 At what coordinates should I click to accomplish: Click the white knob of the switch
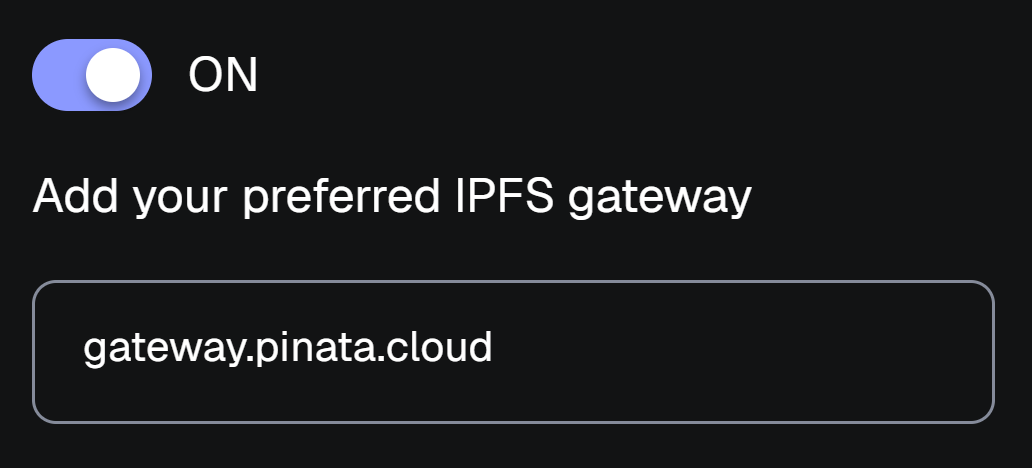112,75
